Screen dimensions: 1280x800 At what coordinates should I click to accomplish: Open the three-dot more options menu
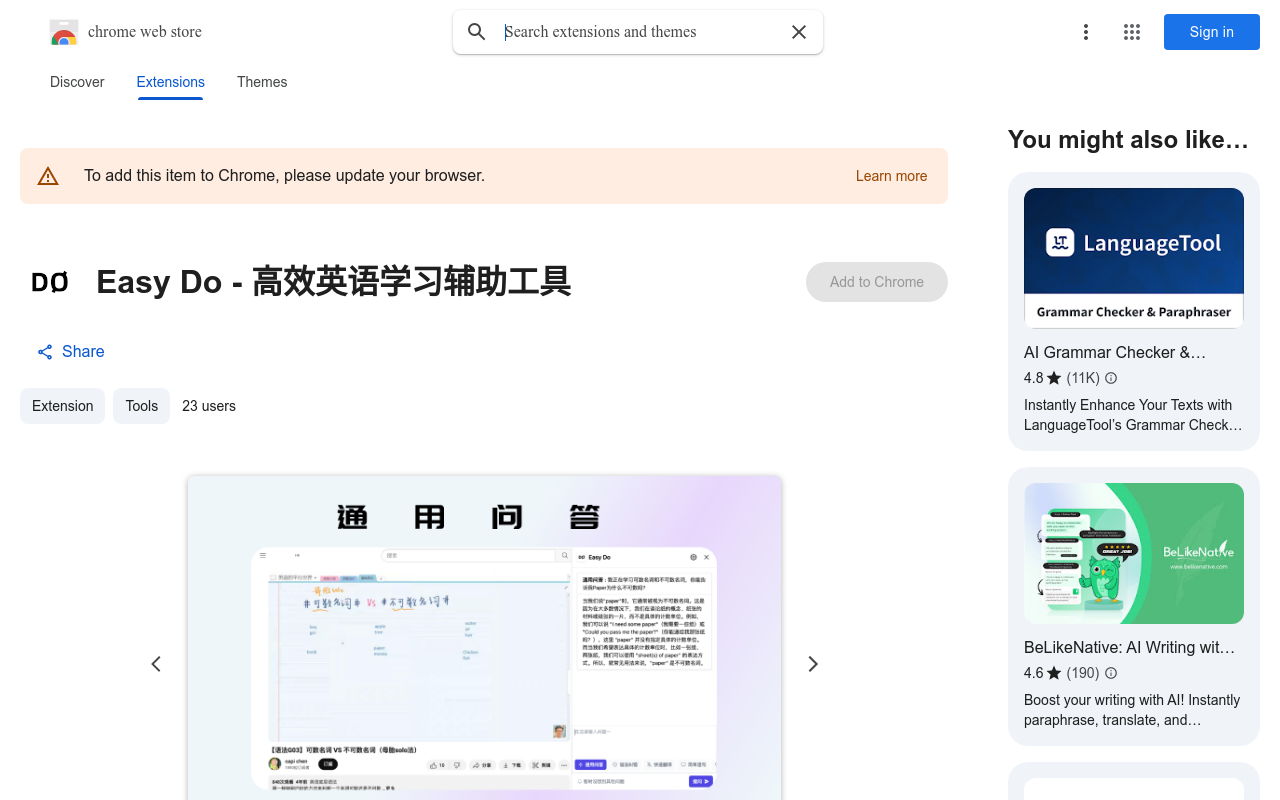click(x=1085, y=32)
